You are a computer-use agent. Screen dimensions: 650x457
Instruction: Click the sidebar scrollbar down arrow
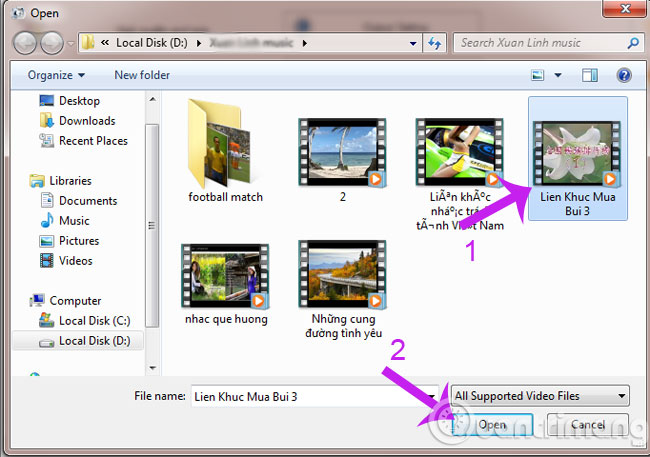153,368
